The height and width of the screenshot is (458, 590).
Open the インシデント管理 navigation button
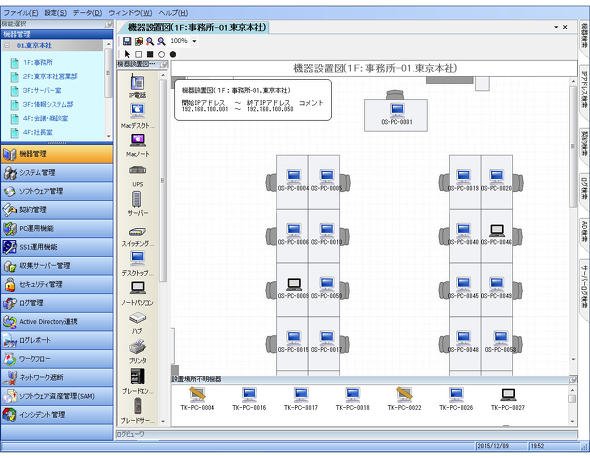coord(57,415)
